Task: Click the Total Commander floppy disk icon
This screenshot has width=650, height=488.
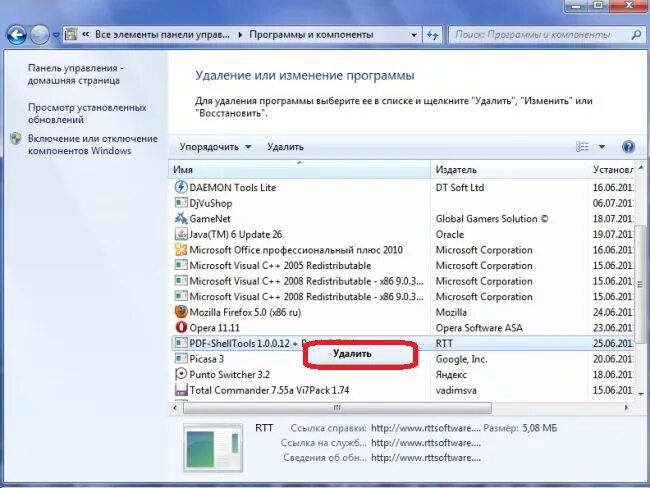Action: point(181,390)
